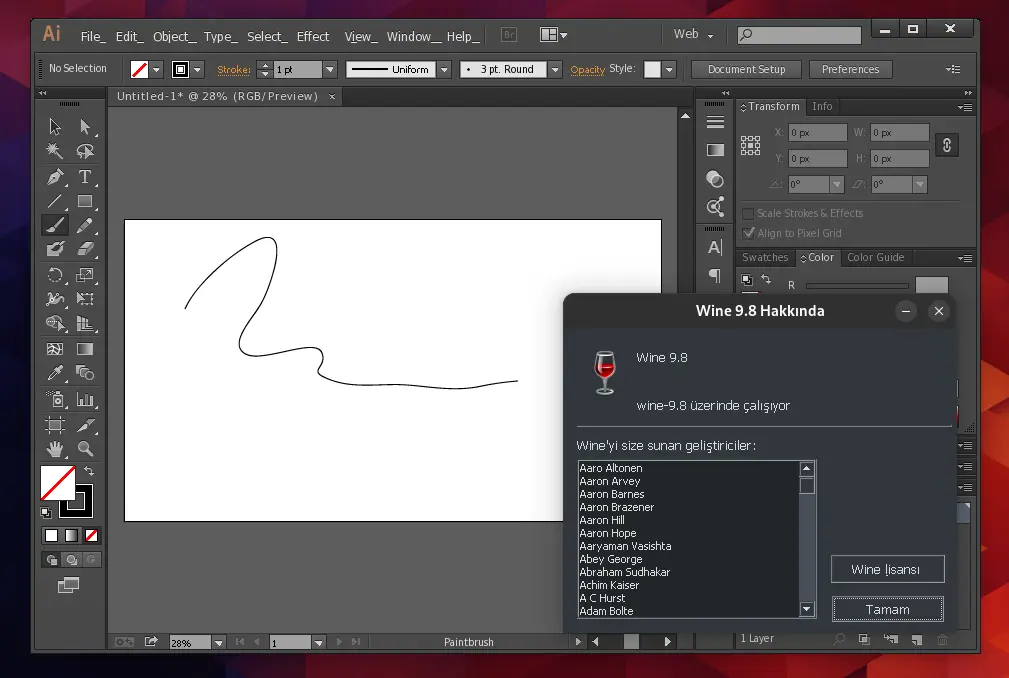Image resolution: width=1009 pixels, height=678 pixels.
Task: Open the 3 pt. Round brush dropdown
Action: (554, 69)
